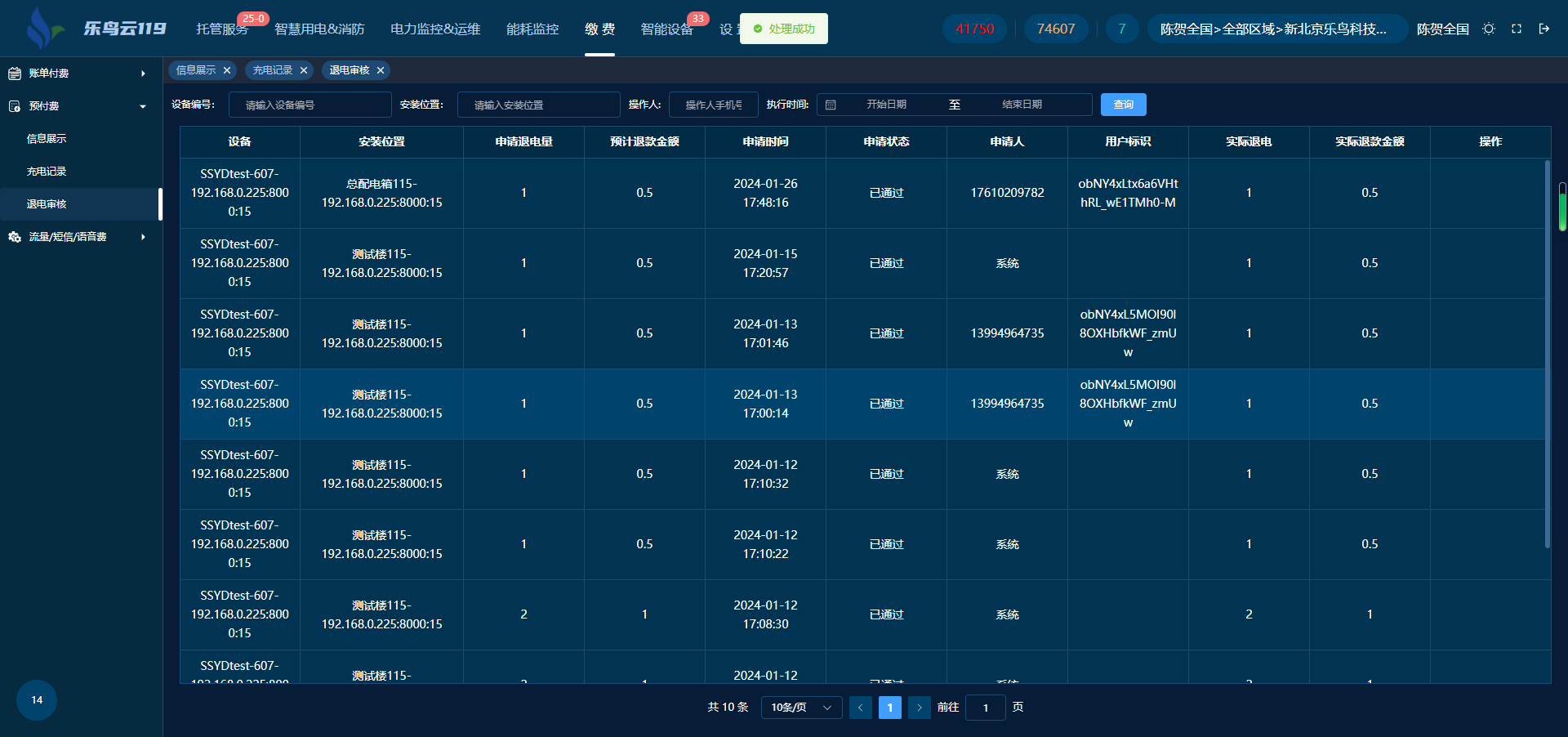Click the 乐鸟云119 logo
The image size is (1568, 737).
click(x=96, y=29)
